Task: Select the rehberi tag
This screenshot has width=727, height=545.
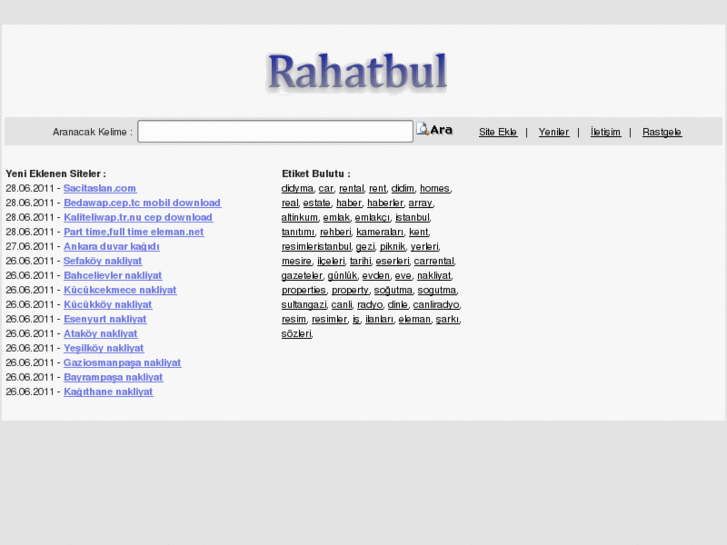Action: [x=336, y=232]
